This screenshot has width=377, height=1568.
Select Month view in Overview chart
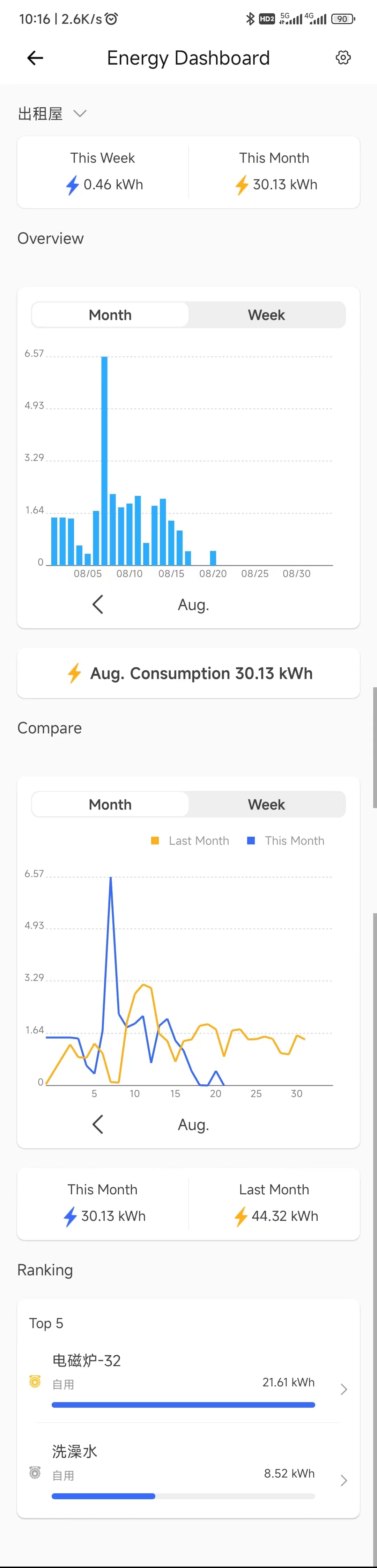pyautogui.click(x=110, y=315)
